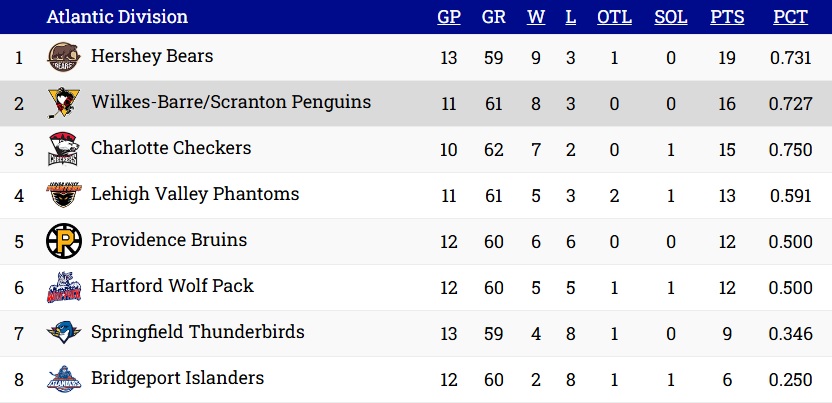This screenshot has width=832, height=403.
Task: Click the Springfield Thunderbirds logo
Action: (x=64, y=332)
